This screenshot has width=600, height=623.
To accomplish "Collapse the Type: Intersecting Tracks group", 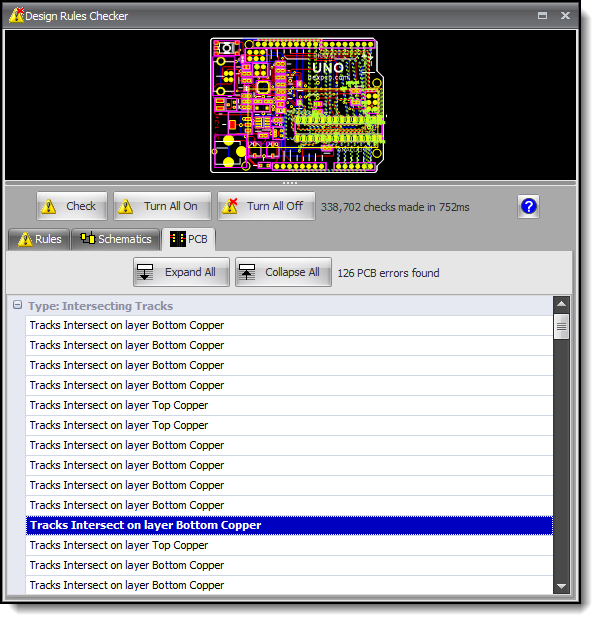I will coord(17,305).
